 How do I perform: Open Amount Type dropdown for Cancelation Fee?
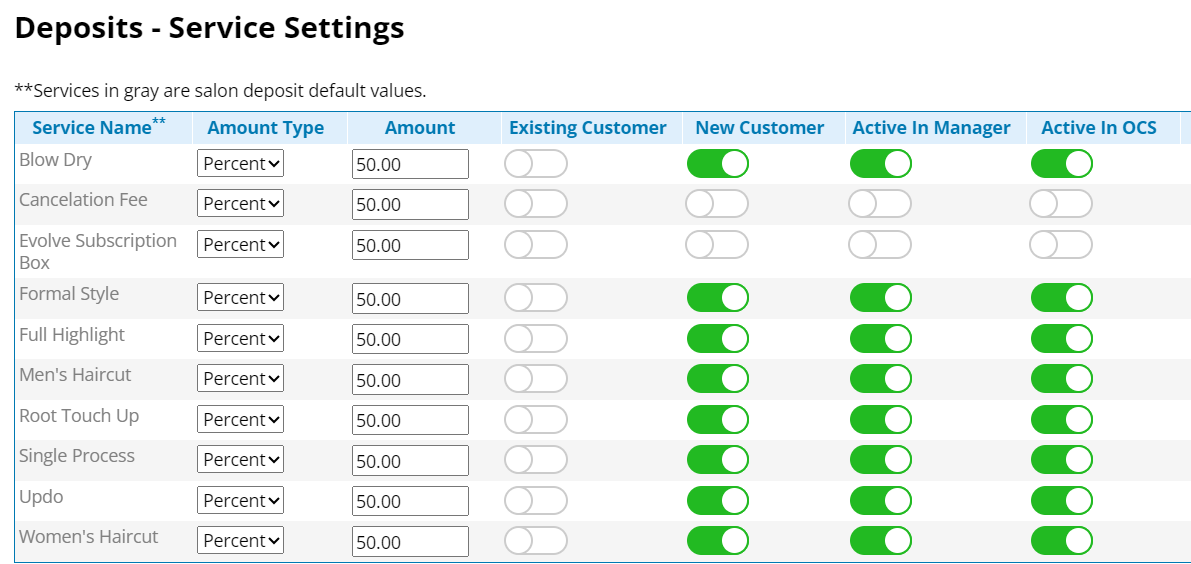coord(240,204)
